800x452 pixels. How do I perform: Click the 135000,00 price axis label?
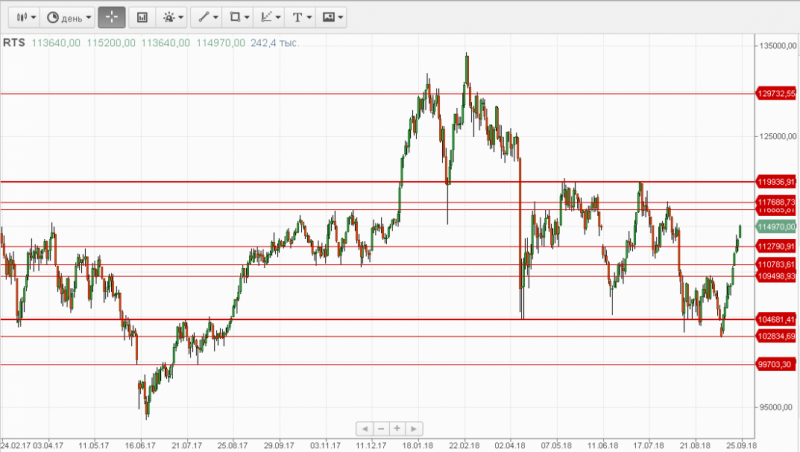778,46
